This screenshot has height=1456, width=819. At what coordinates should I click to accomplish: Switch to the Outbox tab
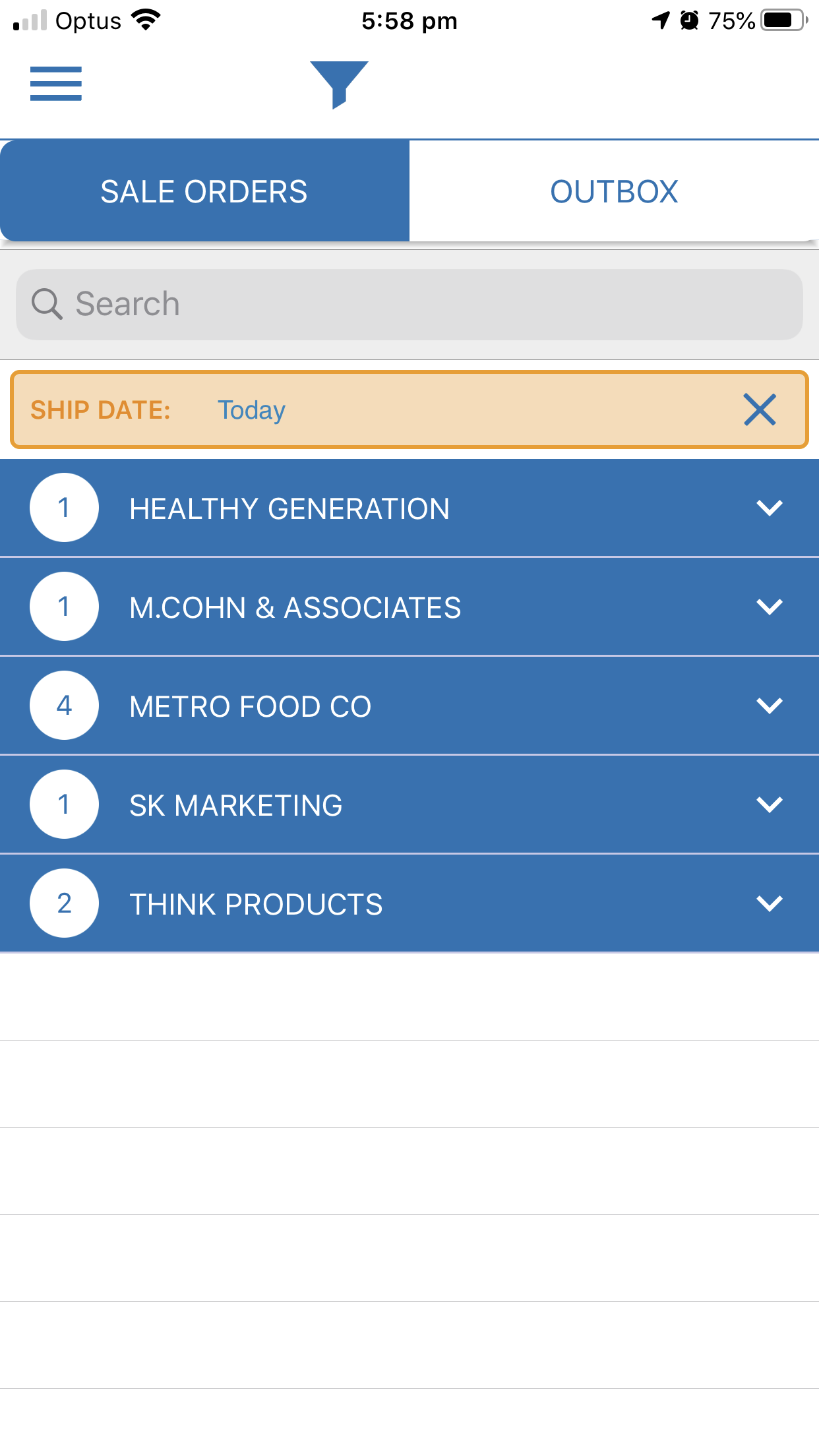614,191
